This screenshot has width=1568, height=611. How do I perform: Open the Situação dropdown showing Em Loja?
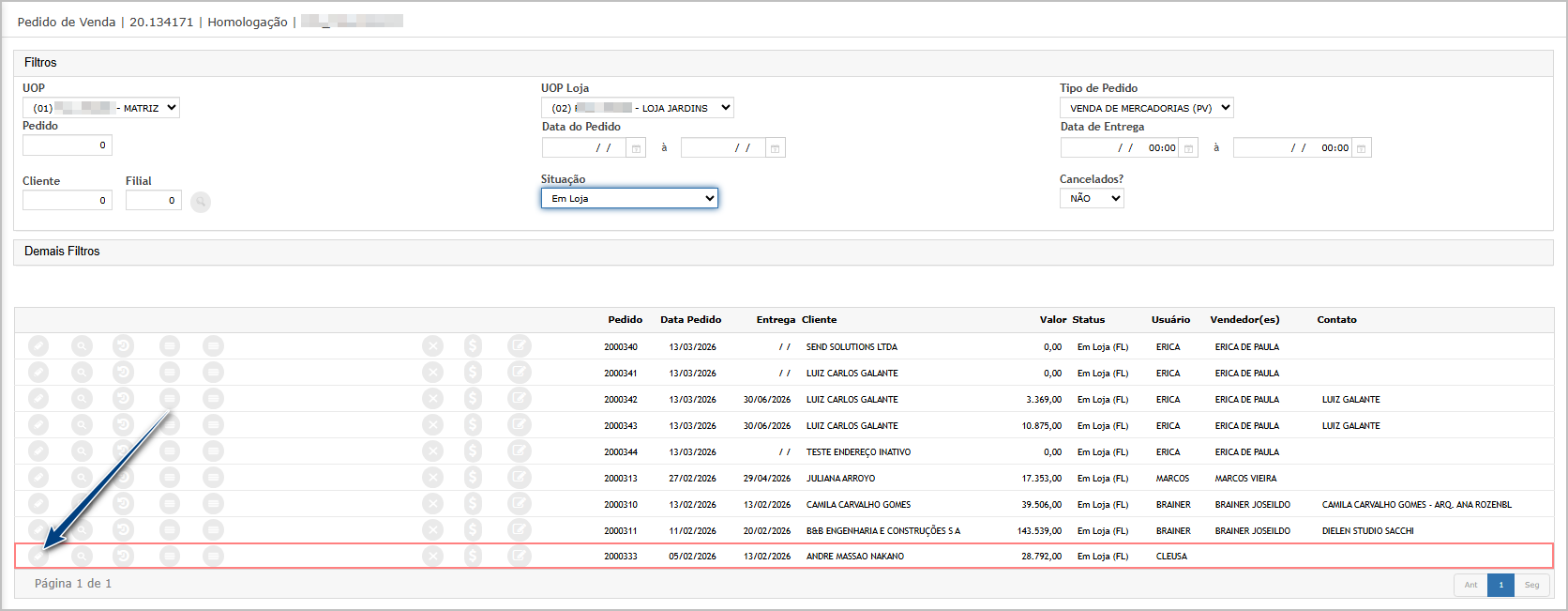(629, 198)
